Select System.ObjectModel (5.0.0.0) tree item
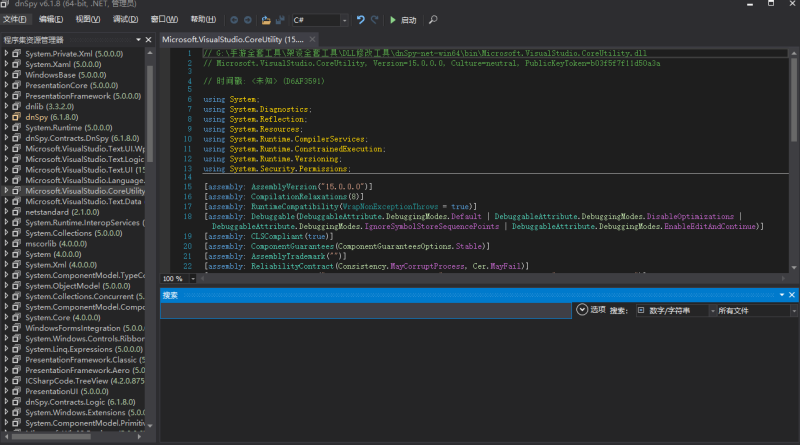Image resolution: width=800 pixels, height=445 pixels. [78, 286]
